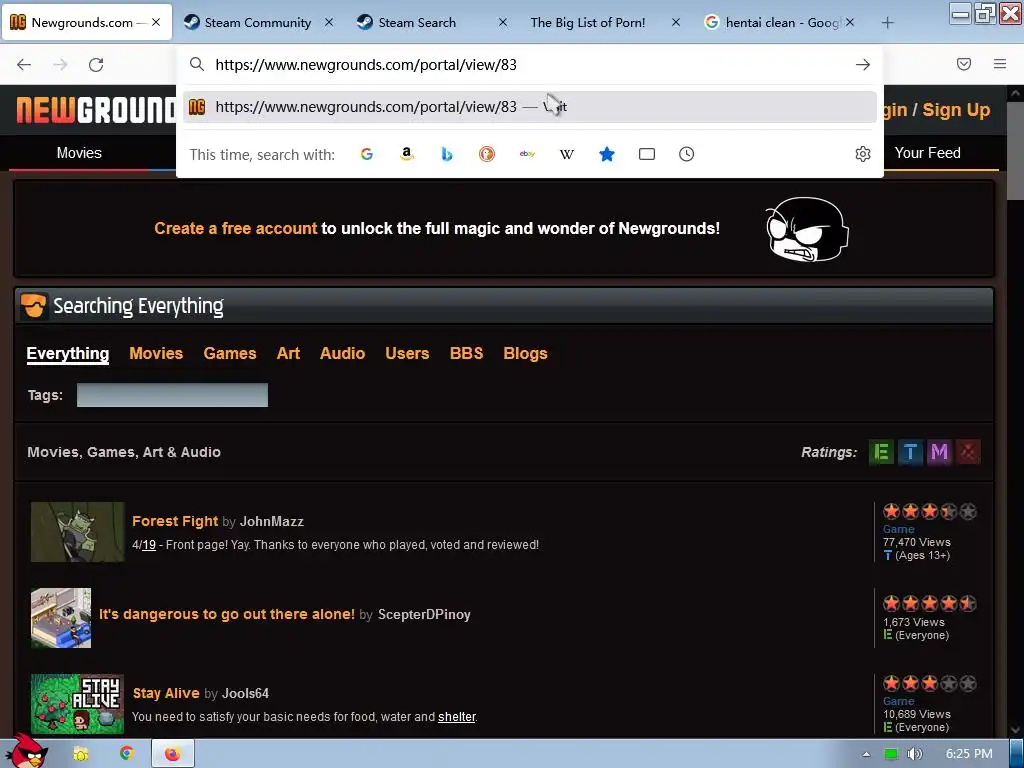Select the Games search category
1024x768 pixels.
click(x=230, y=353)
